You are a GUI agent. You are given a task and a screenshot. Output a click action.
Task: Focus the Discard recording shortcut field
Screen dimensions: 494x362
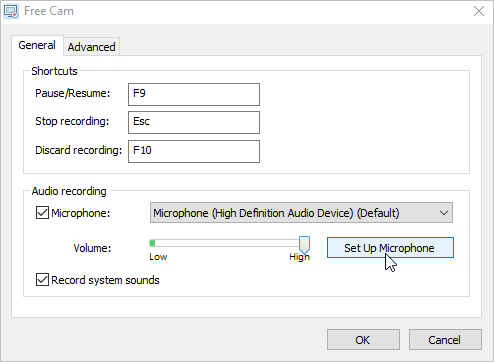tap(194, 151)
